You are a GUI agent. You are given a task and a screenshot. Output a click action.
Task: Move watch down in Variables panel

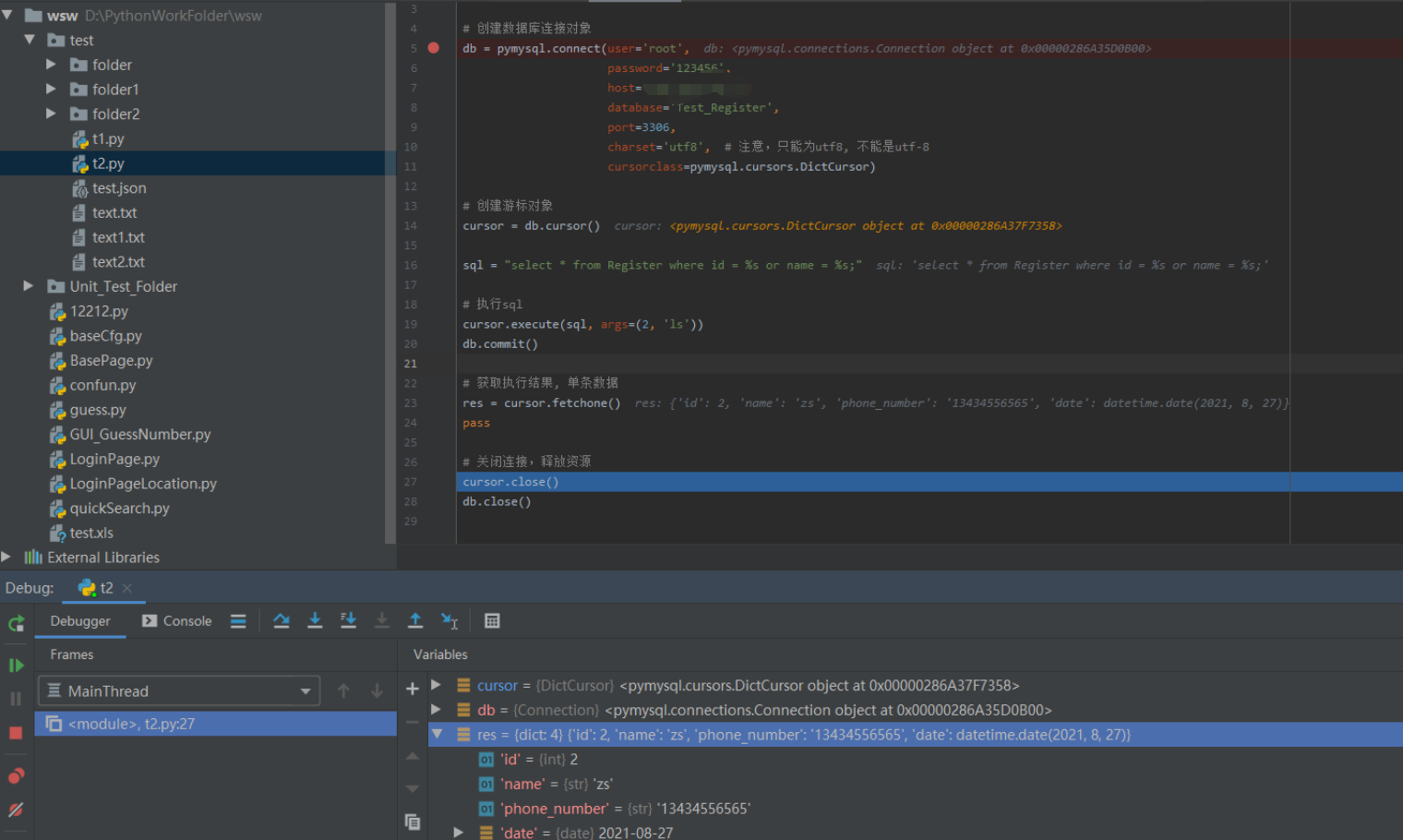413,789
